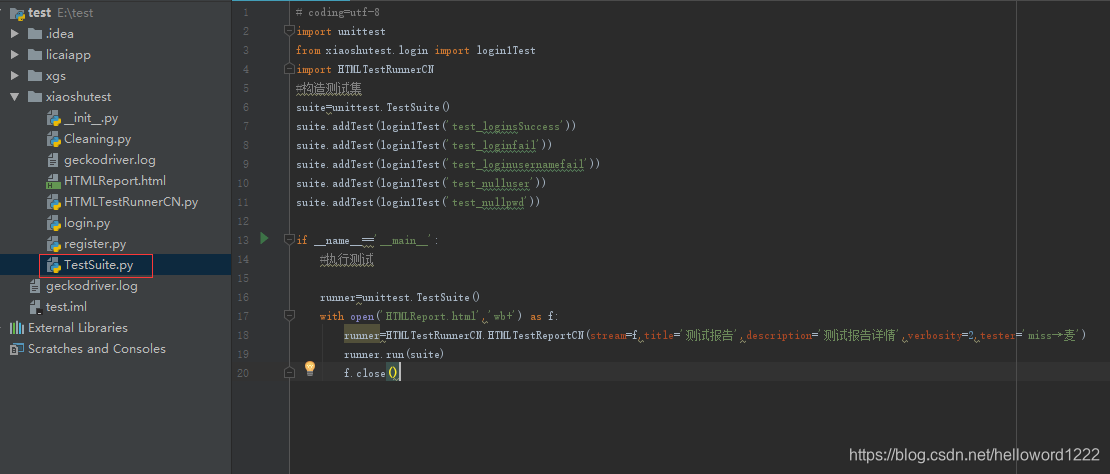
Task: Select the licaiapp folder icon
Action: tap(35, 54)
